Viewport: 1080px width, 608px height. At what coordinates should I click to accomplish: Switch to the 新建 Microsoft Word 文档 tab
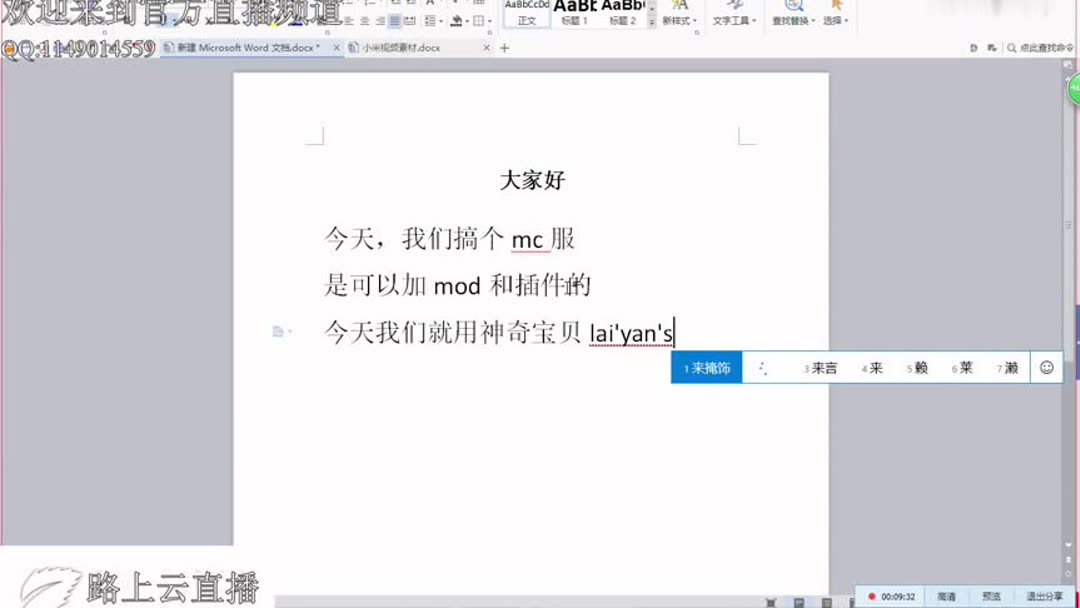pyautogui.click(x=240, y=46)
